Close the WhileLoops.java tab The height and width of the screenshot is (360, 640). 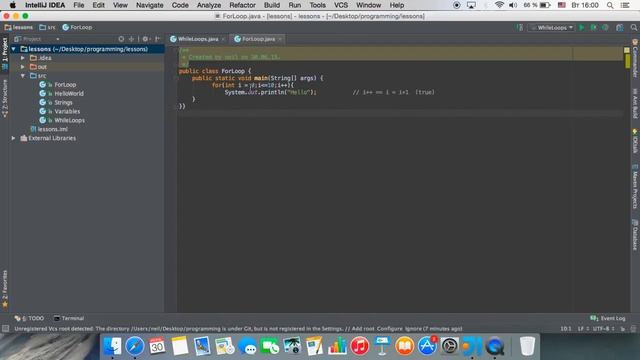(x=223, y=39)
